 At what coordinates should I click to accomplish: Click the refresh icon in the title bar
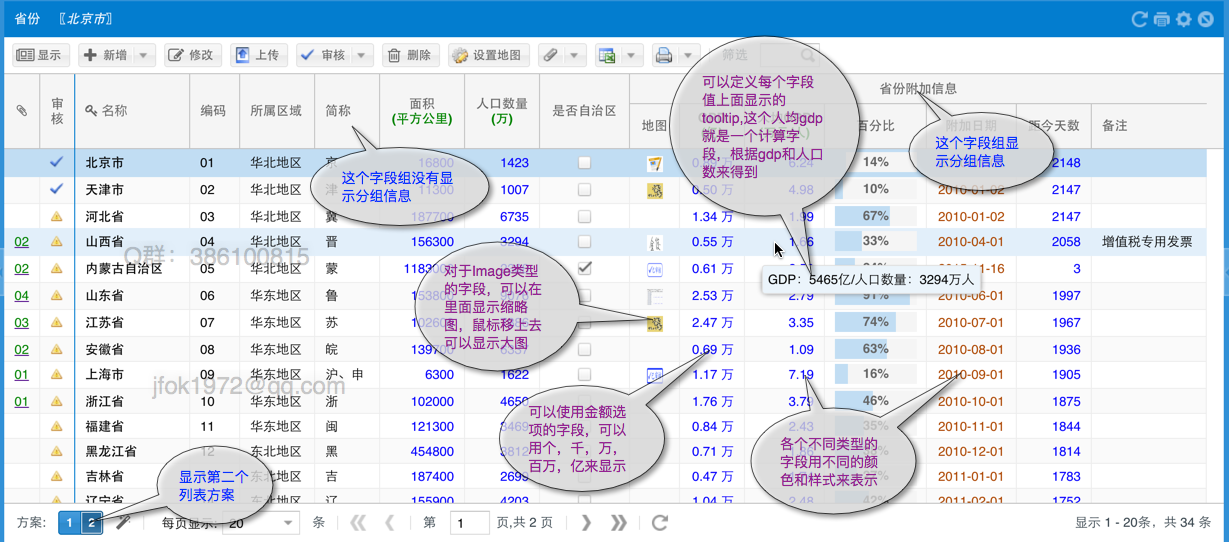[1140, 19]
